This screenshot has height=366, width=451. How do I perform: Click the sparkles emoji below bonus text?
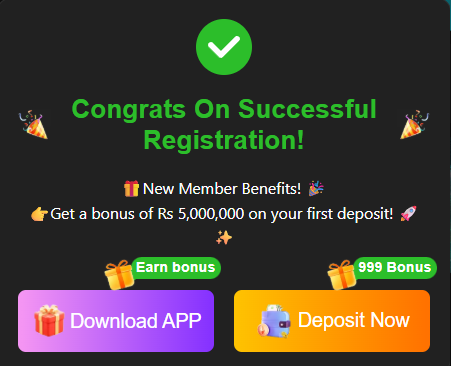click(x=224, y=238)
